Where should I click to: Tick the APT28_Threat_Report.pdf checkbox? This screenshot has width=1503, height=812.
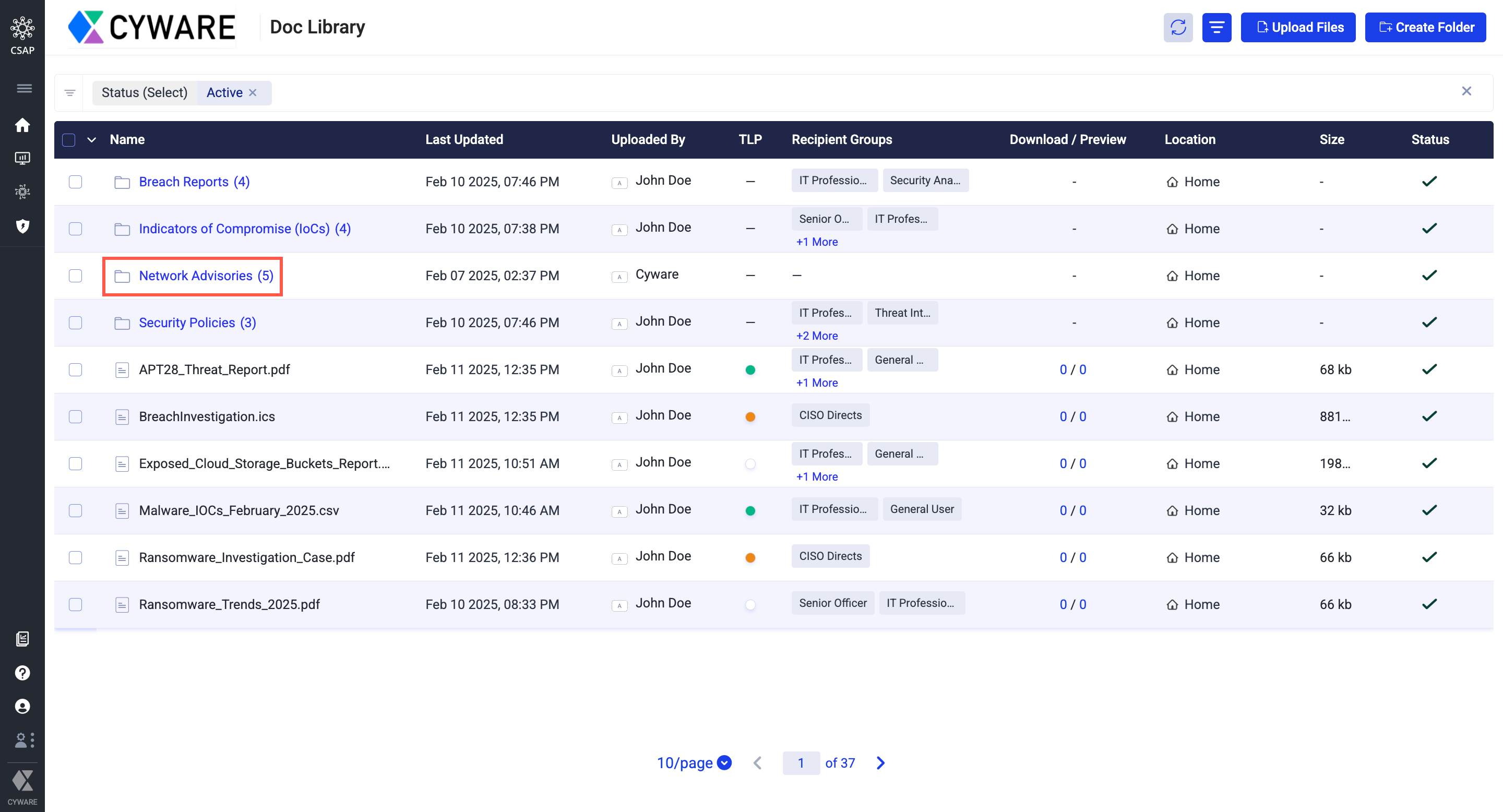(x=75, y=369)
